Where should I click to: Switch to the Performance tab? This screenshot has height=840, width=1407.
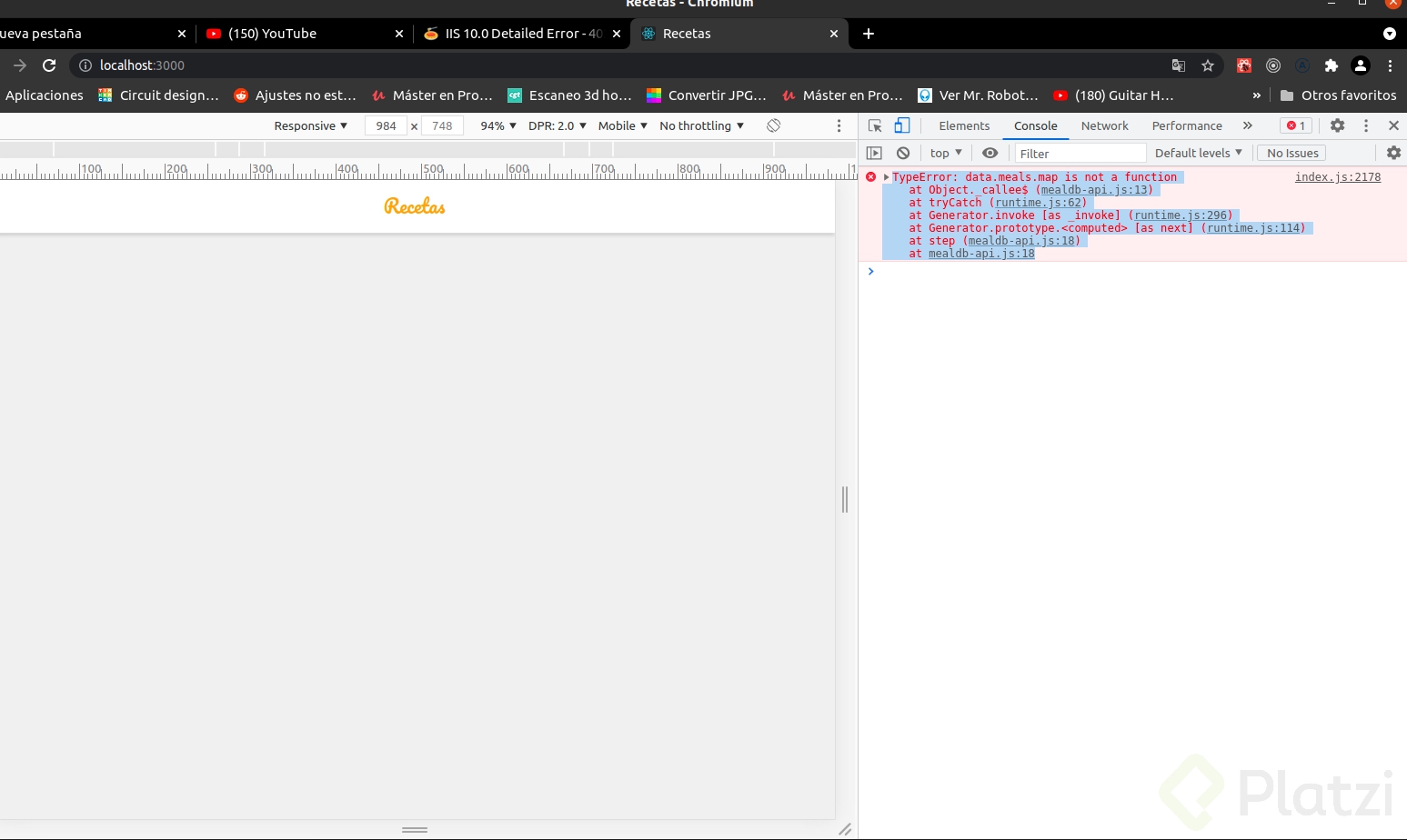(x=1187, y=125)
